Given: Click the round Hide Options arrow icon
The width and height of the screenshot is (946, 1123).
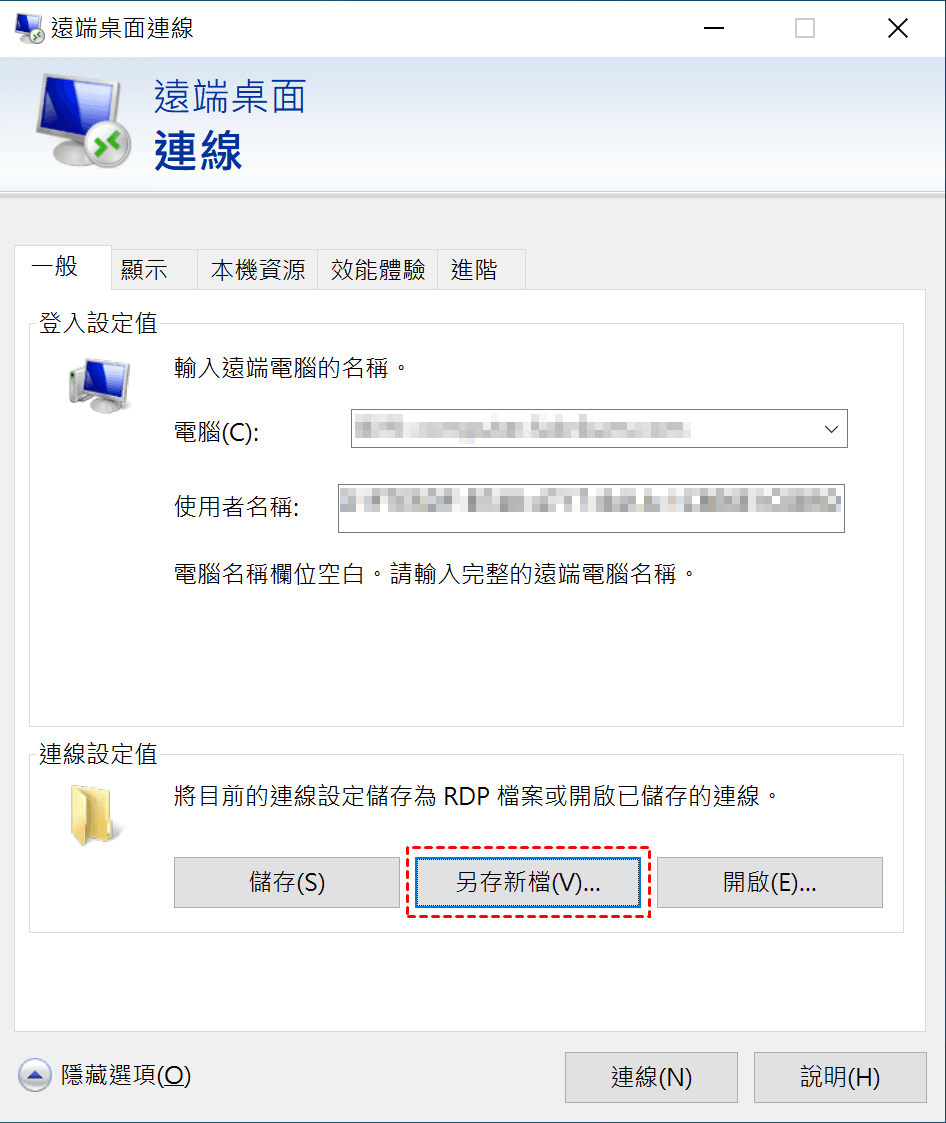Looking at the screenshot, I should point(34,1075).
